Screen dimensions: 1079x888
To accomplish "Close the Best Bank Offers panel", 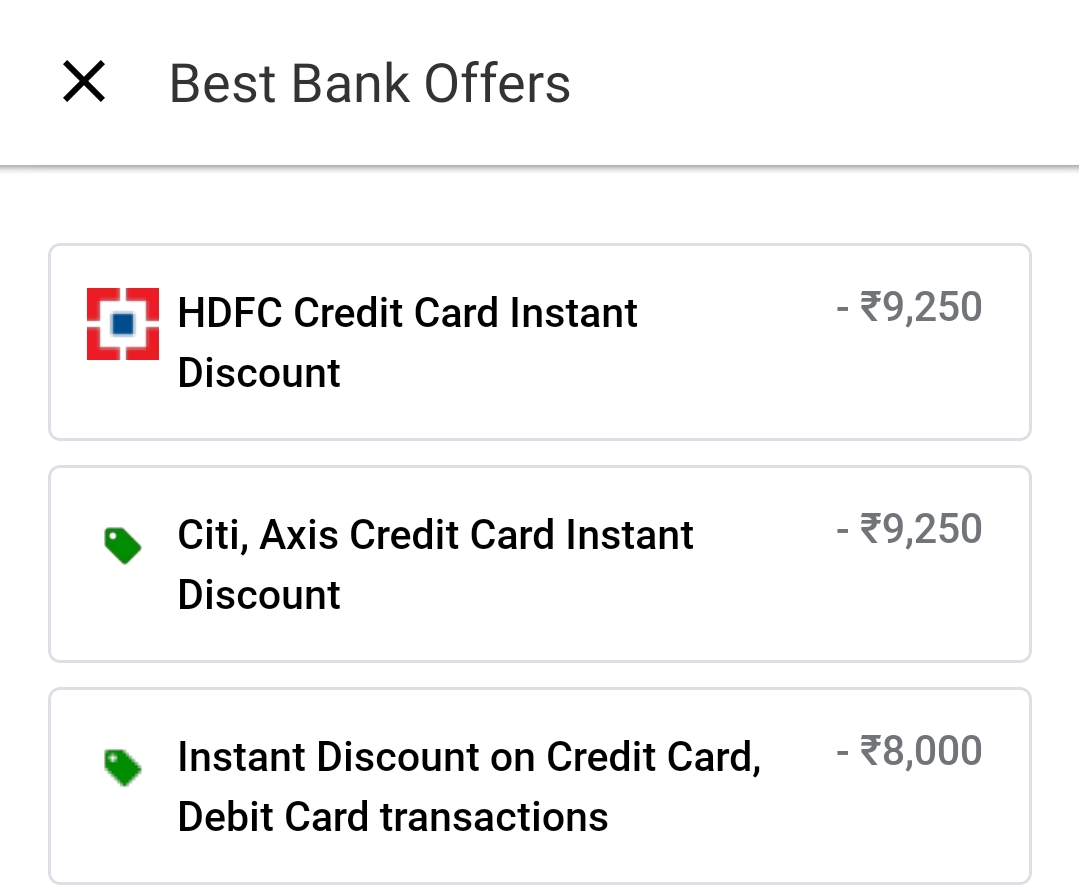I will click(x=84, y=82).
